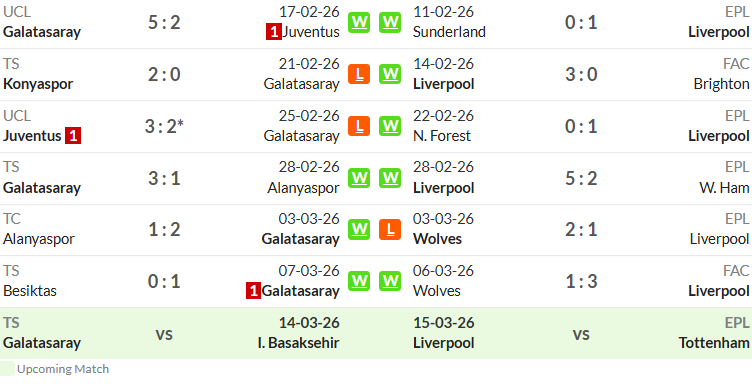The width and height of the screenshot is (752, 391).
Task: Click the I. Basaksehir team name
Action: click(298, 343)
